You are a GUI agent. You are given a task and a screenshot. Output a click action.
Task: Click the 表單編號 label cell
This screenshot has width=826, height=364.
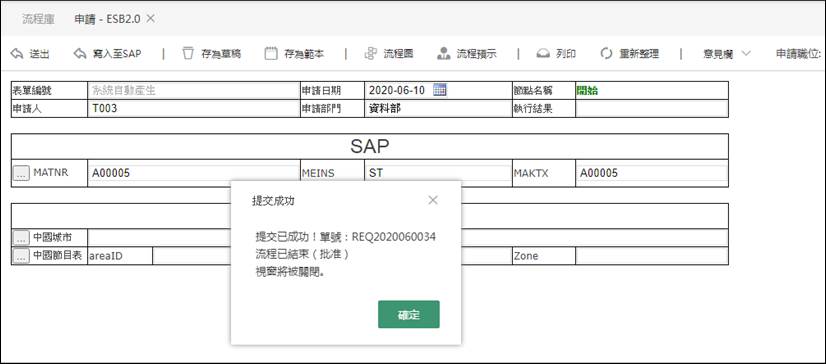[x=49, y=90]
